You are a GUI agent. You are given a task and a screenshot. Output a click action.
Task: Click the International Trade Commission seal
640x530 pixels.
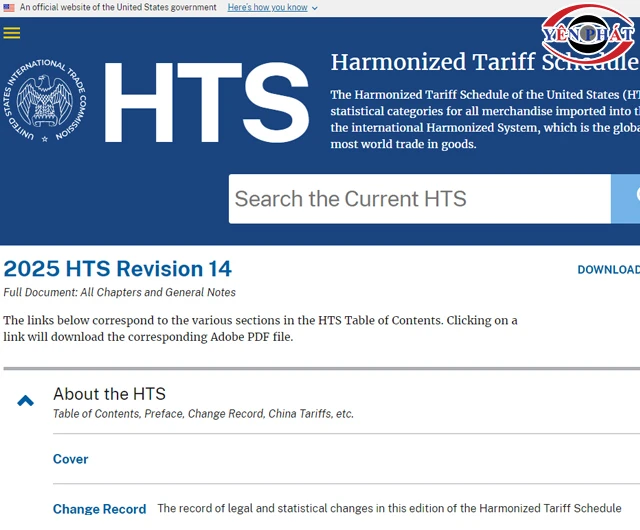(x=45, y=102)
